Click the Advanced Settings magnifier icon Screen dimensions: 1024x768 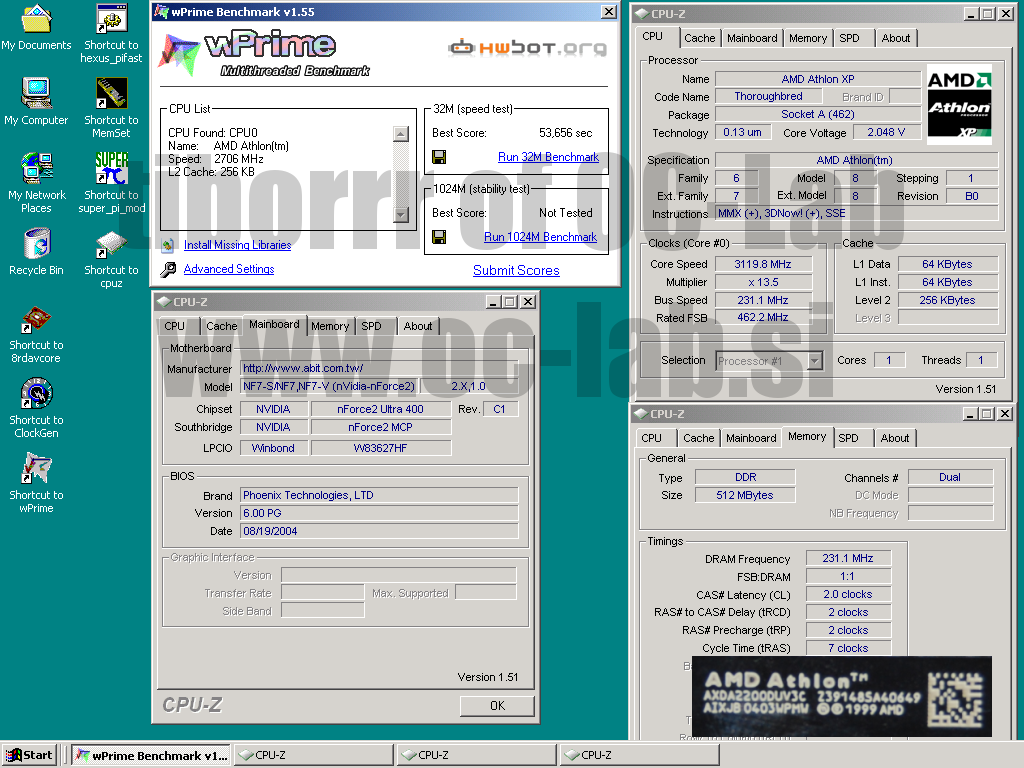point(168,269)
